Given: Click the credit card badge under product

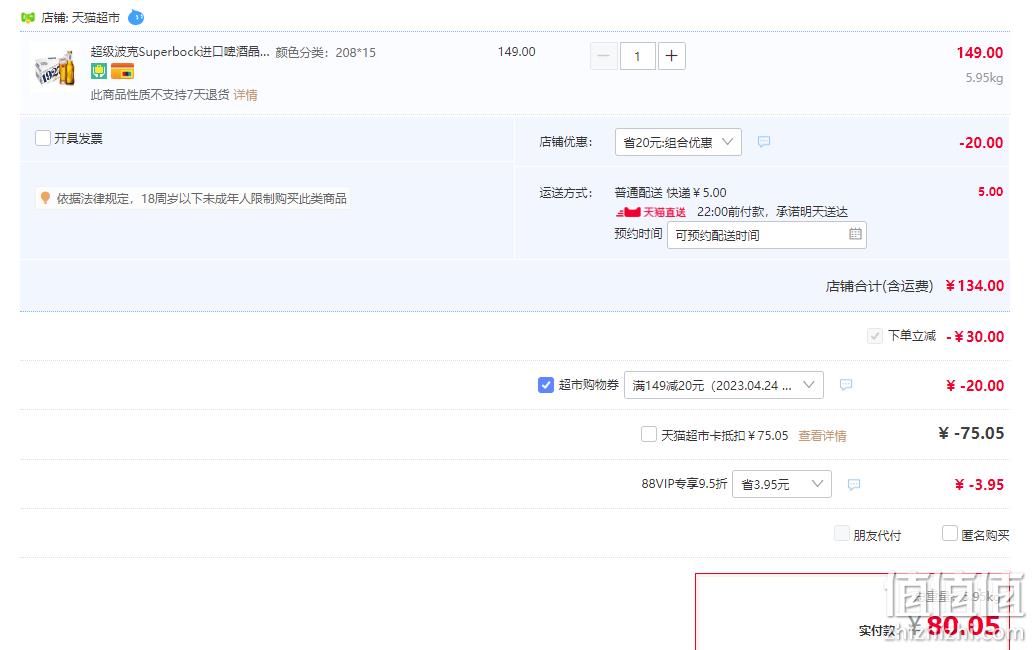Looking at the screenshot, I should pos(123,71).
